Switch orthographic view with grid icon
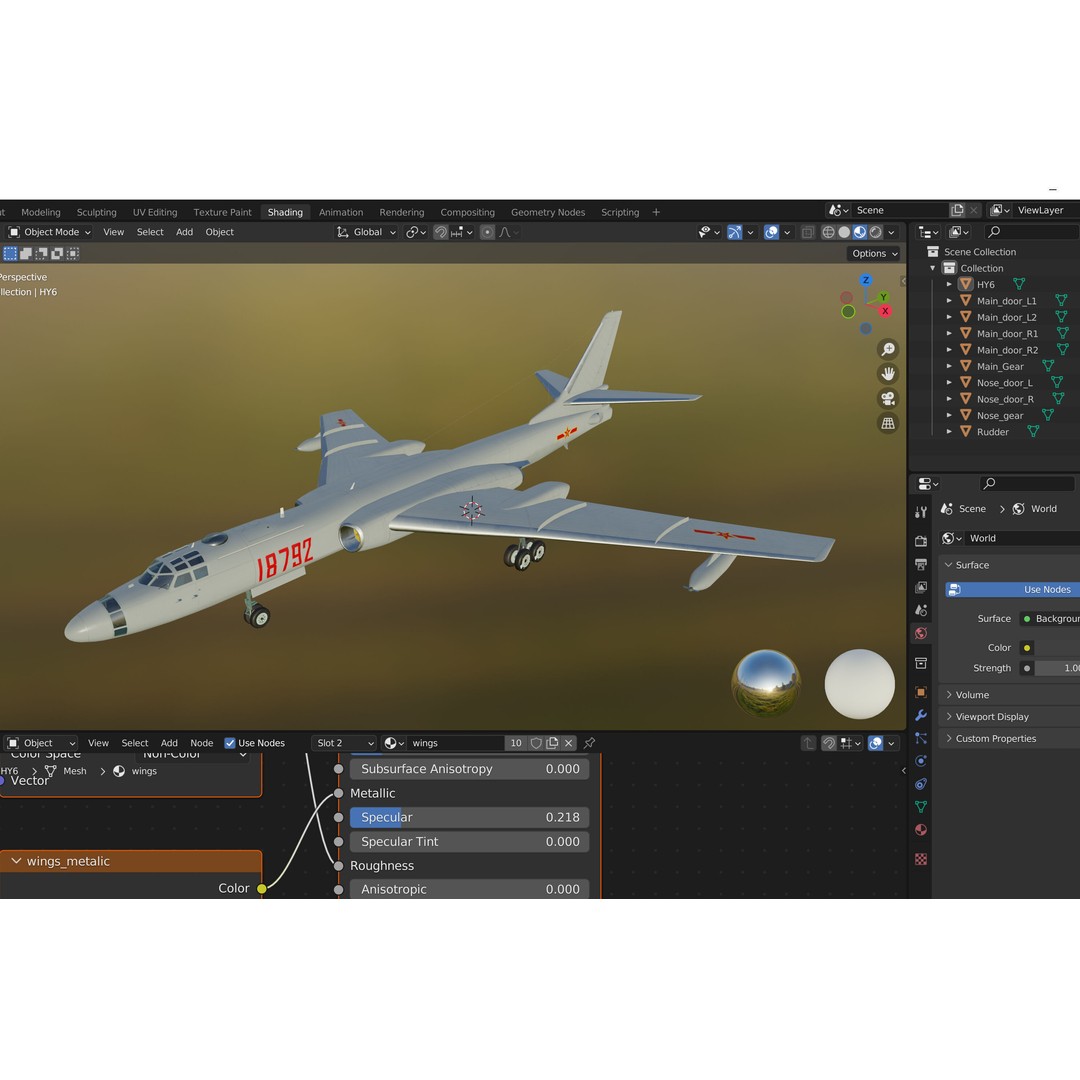 coord(888,423)
